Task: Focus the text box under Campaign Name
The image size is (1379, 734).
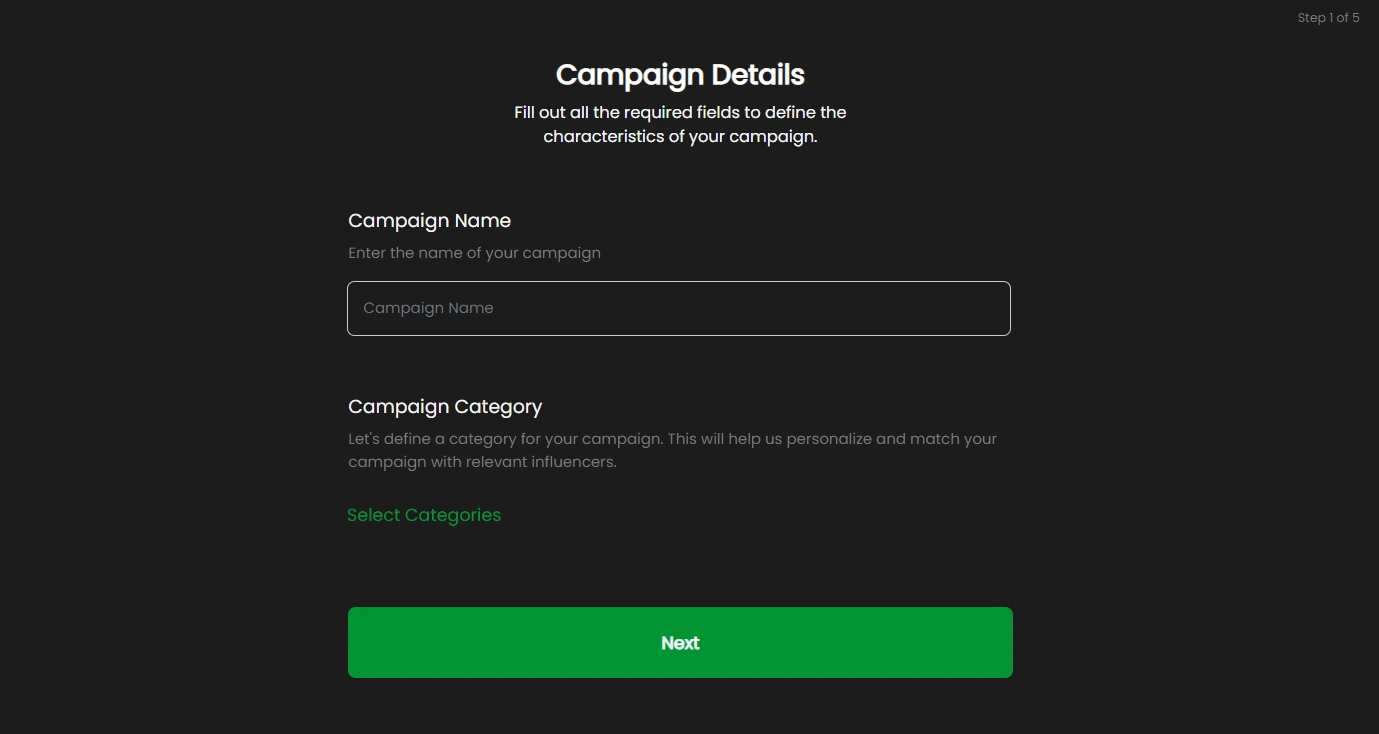Action: (678, 308)
